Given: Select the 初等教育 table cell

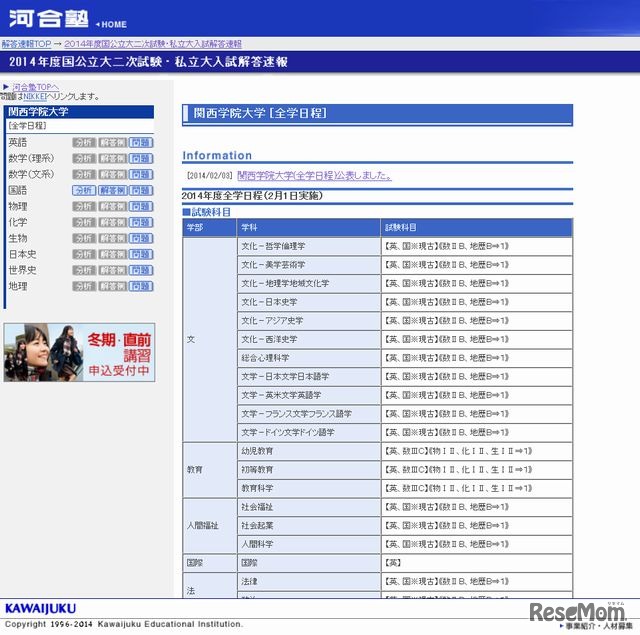Looking at the screenshot, I should 309,470.
